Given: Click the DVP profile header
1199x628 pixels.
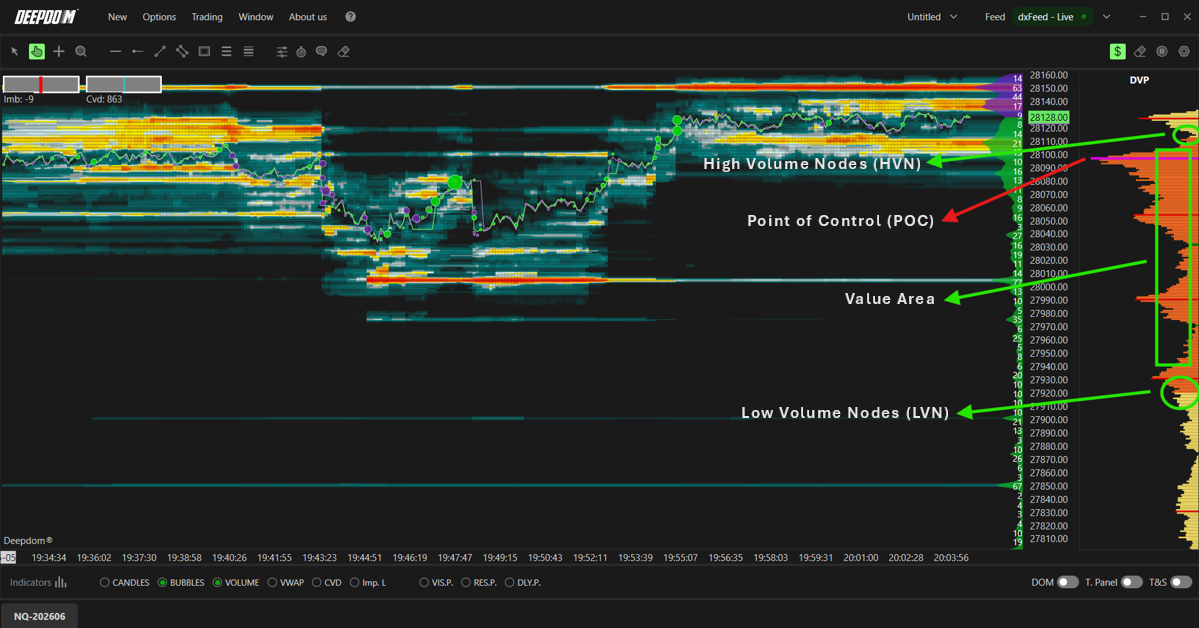Looking at the screenshot, I should click(1139, 80).
